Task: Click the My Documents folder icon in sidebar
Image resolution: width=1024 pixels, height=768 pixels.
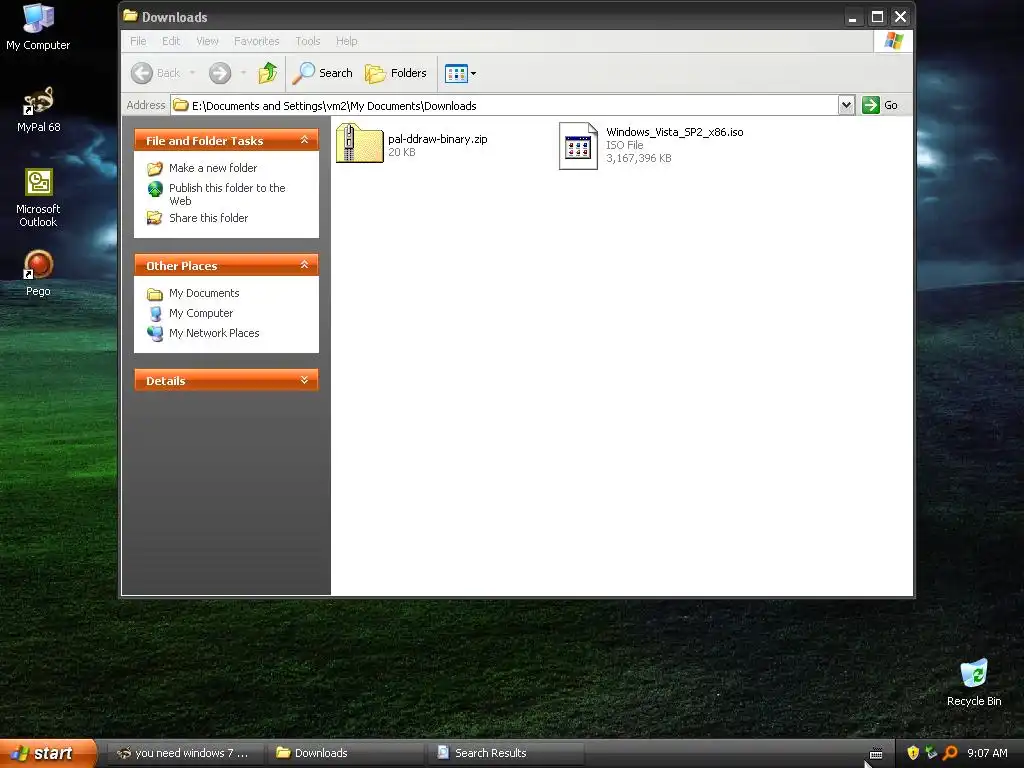Action: (x=155, y=294)
